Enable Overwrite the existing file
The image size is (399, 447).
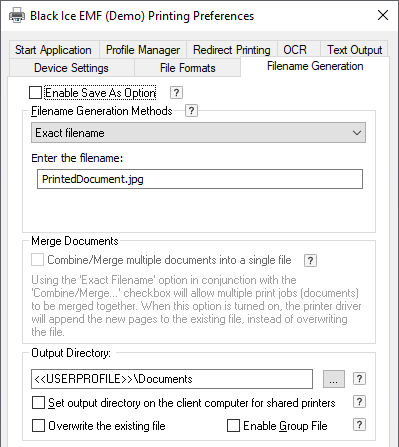38,426
